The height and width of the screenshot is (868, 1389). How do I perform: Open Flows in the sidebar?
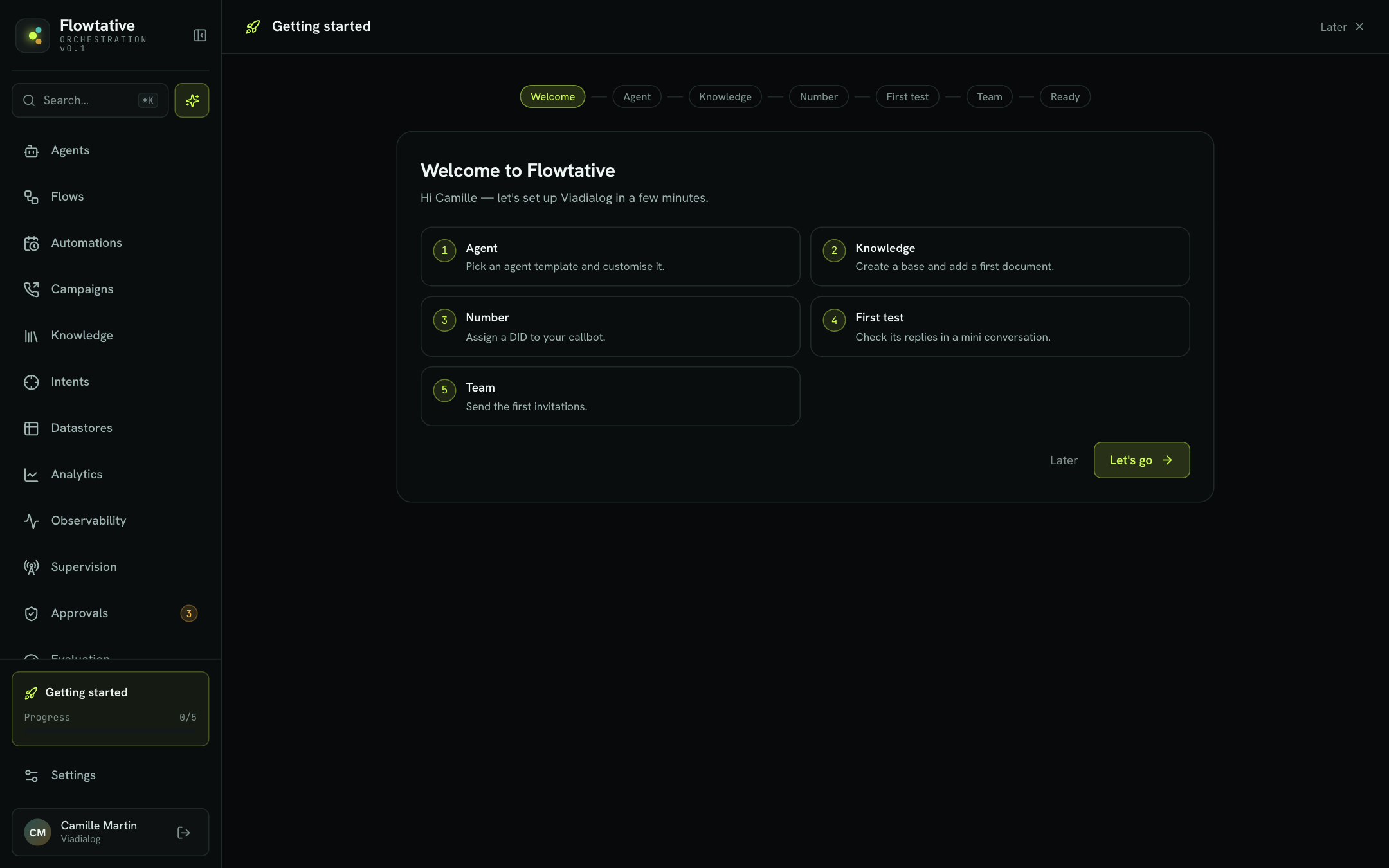click(110, 197)
